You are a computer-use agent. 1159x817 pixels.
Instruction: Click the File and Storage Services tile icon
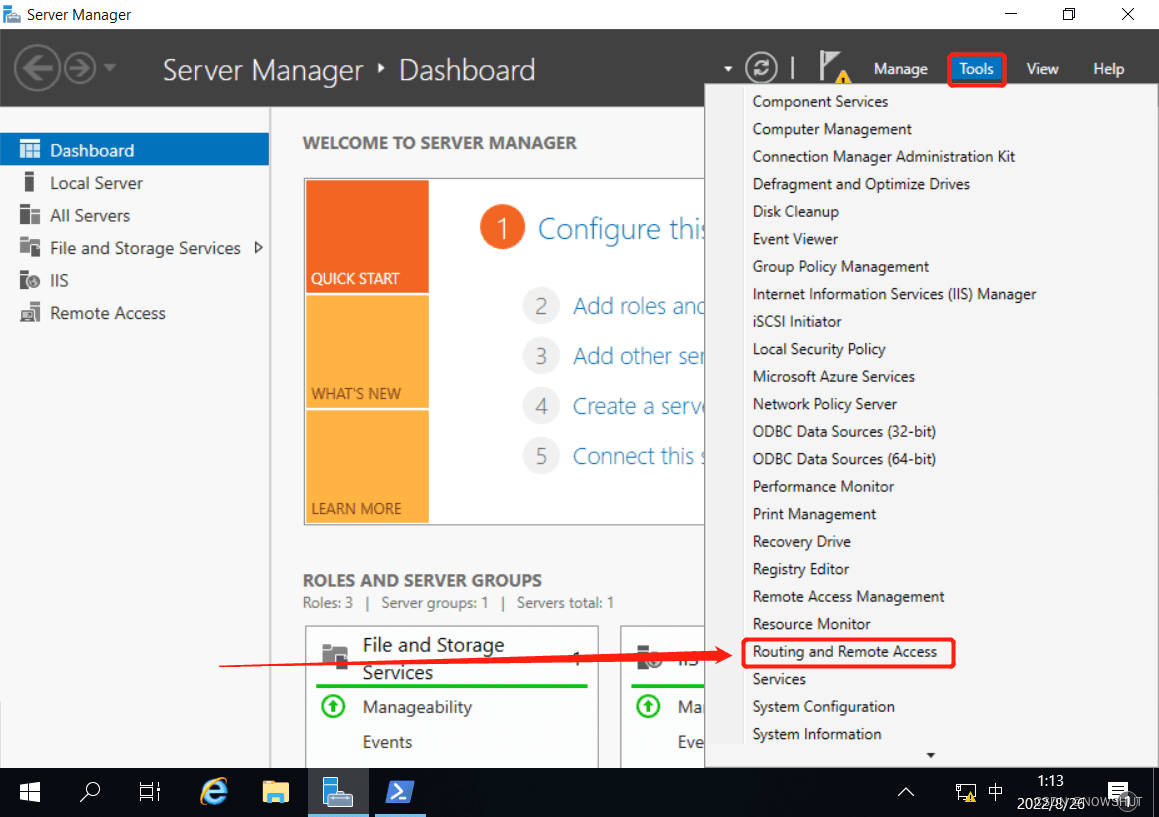pyautogui.click(x=335, y=655)
